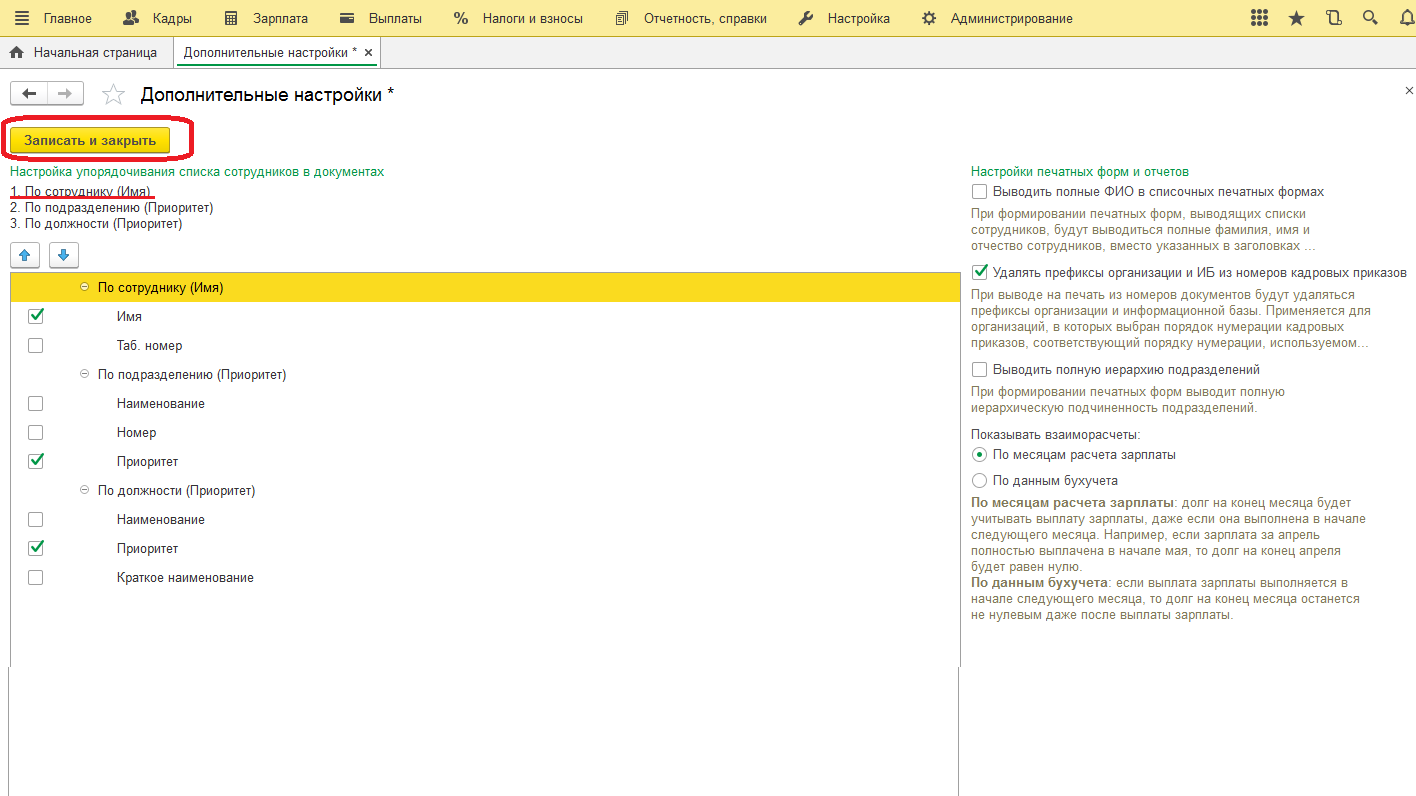Viewport: 1416px width, 796px height.
Task: Collapse the По должности (Приоритет) group
Action: click(85, 490)
